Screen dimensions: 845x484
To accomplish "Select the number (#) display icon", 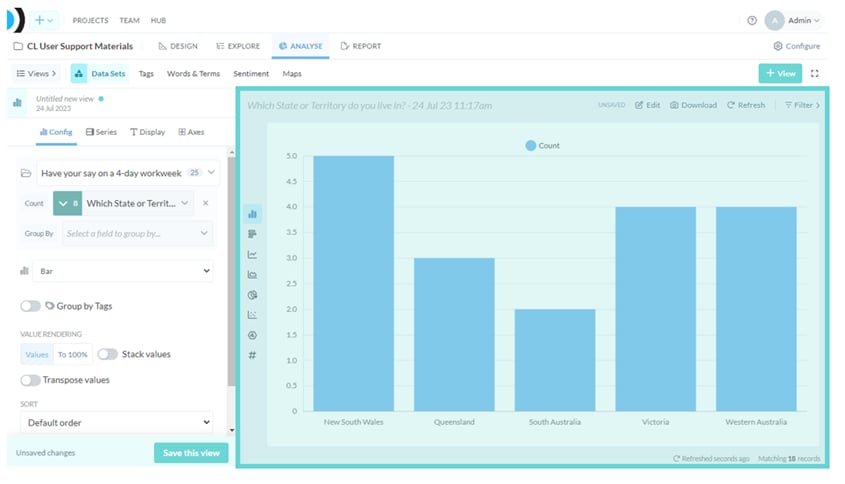I will (x=252, y=355).
